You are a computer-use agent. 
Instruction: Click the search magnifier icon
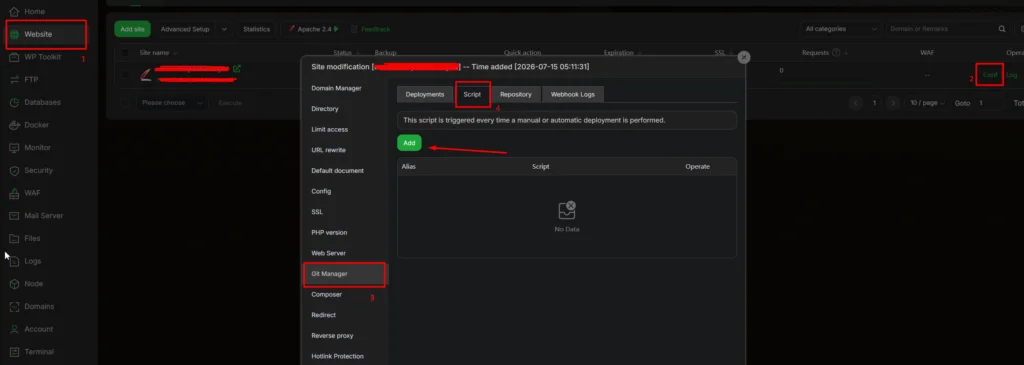[x=1002, y=29]
